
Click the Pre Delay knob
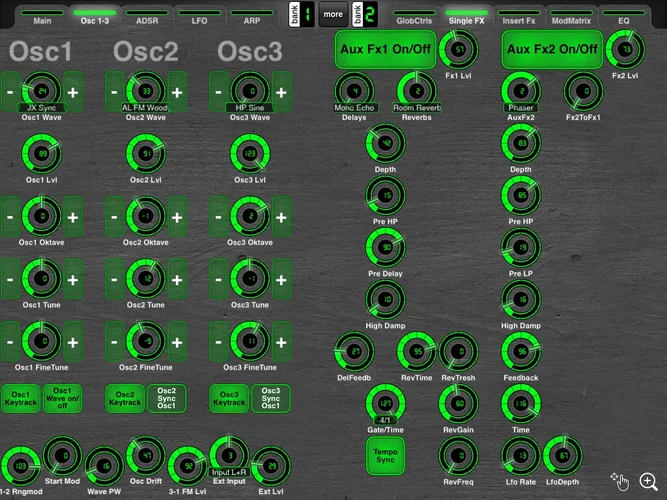click(x=385, y=247)
